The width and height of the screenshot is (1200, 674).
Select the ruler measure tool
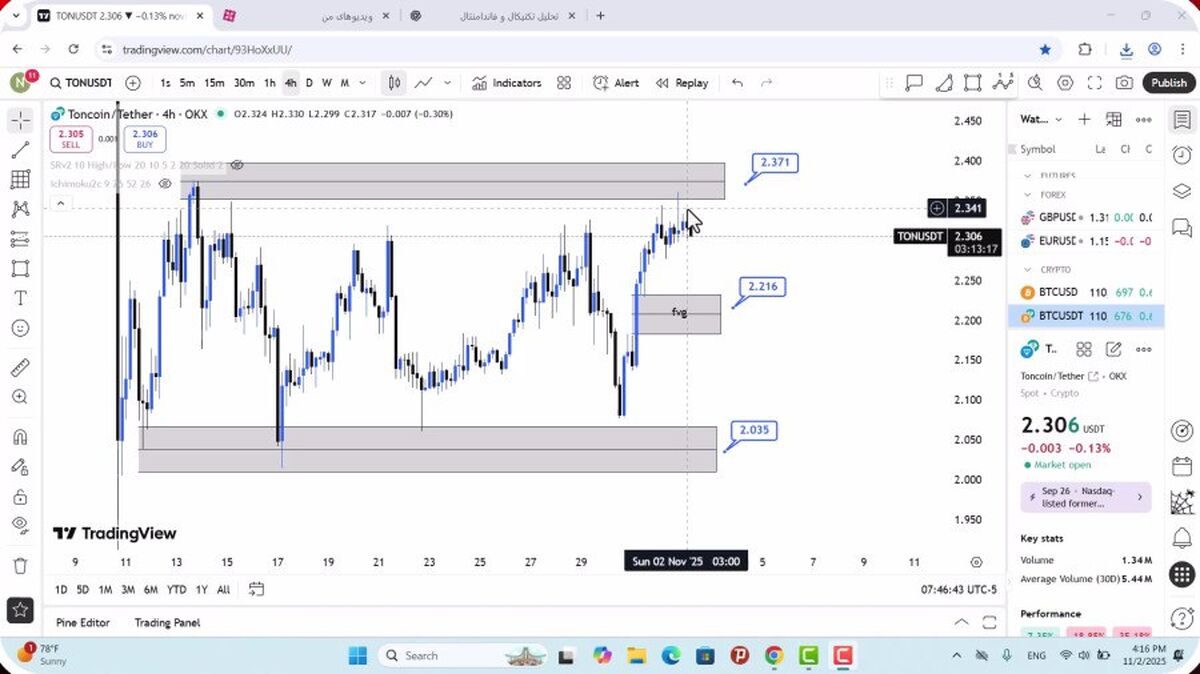(x=20, y=367)
